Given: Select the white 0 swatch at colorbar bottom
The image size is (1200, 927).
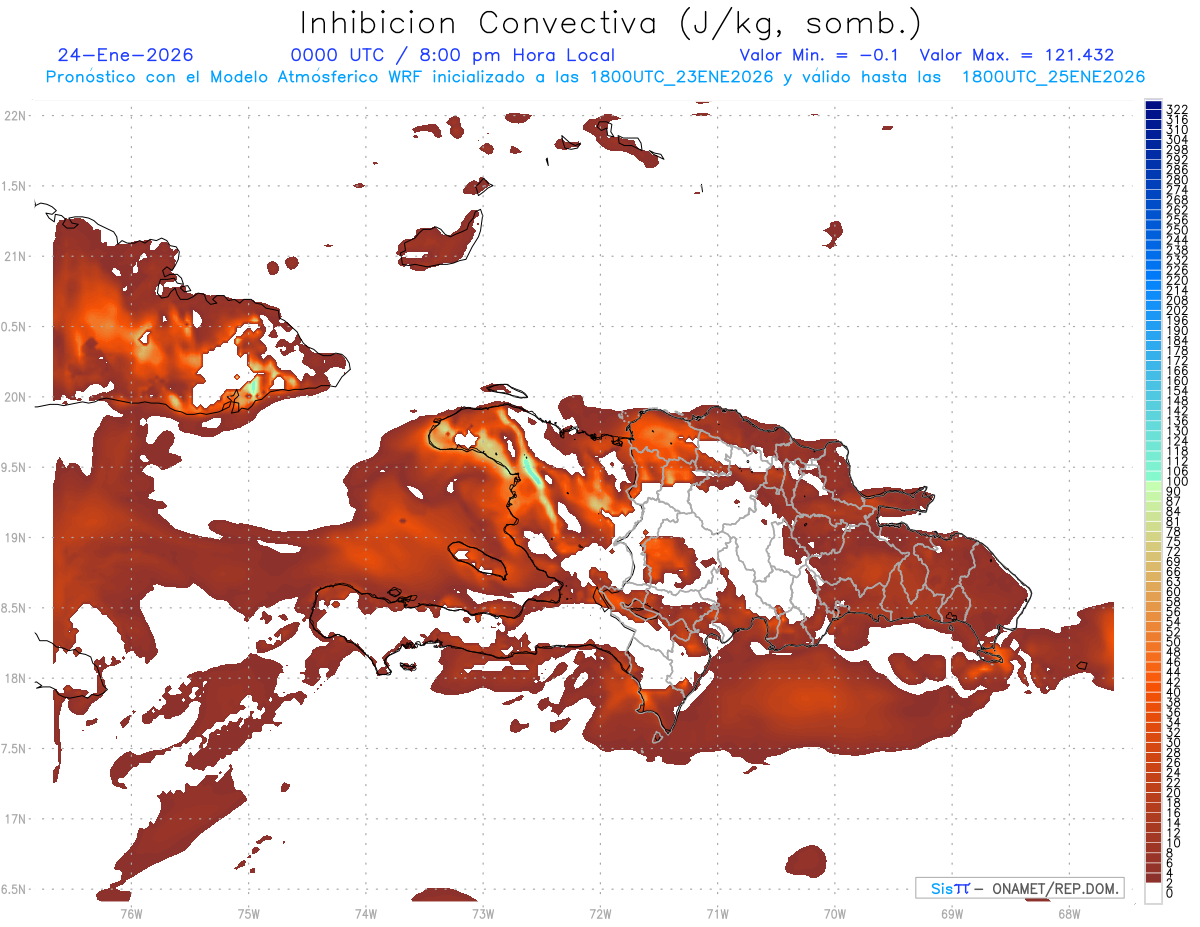Looking at the screenshot, I should (1153, 894).
